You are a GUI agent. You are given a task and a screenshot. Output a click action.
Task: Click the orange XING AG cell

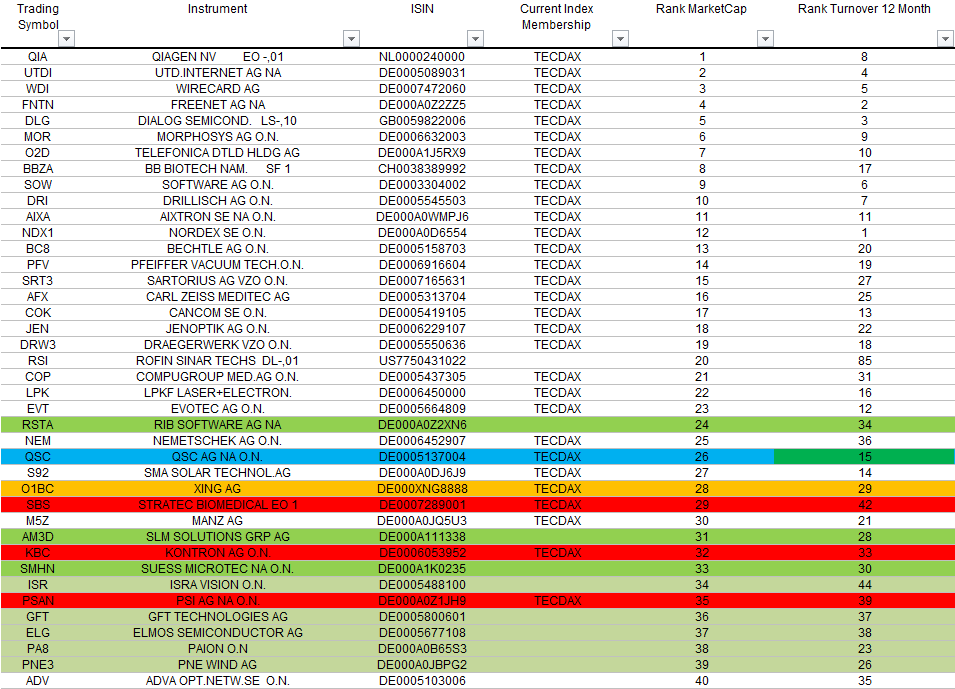point(218,488)
